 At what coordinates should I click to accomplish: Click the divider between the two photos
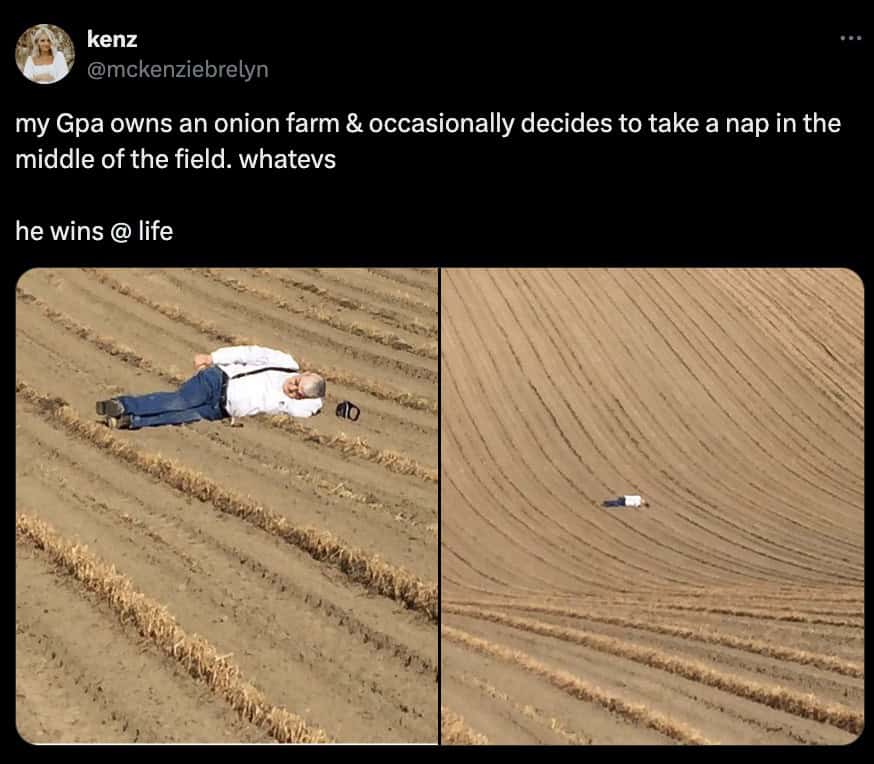pyautogui.click(x=440, y=505)
